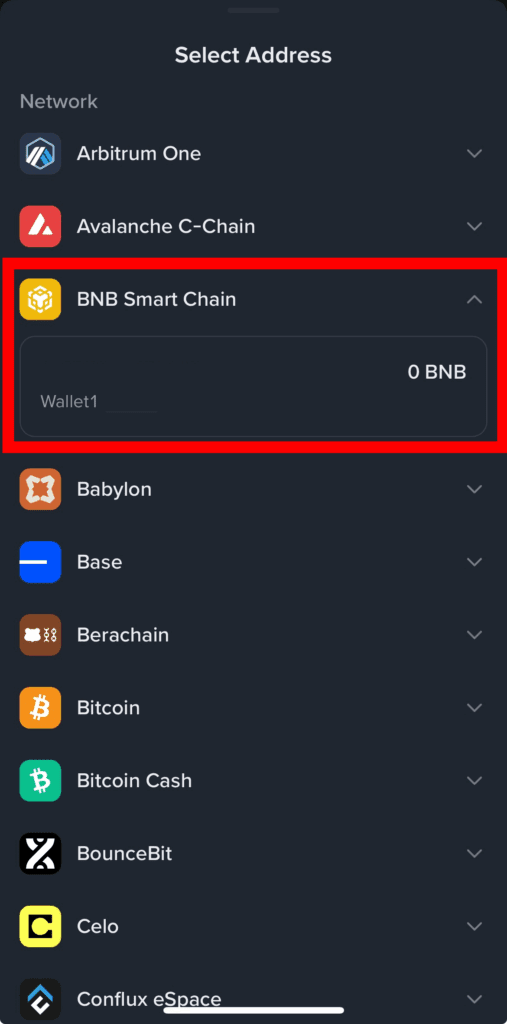Tap the yellow BNB Smart Chain logo
The image size is (507, 1024).
click(x=41, y=299)
